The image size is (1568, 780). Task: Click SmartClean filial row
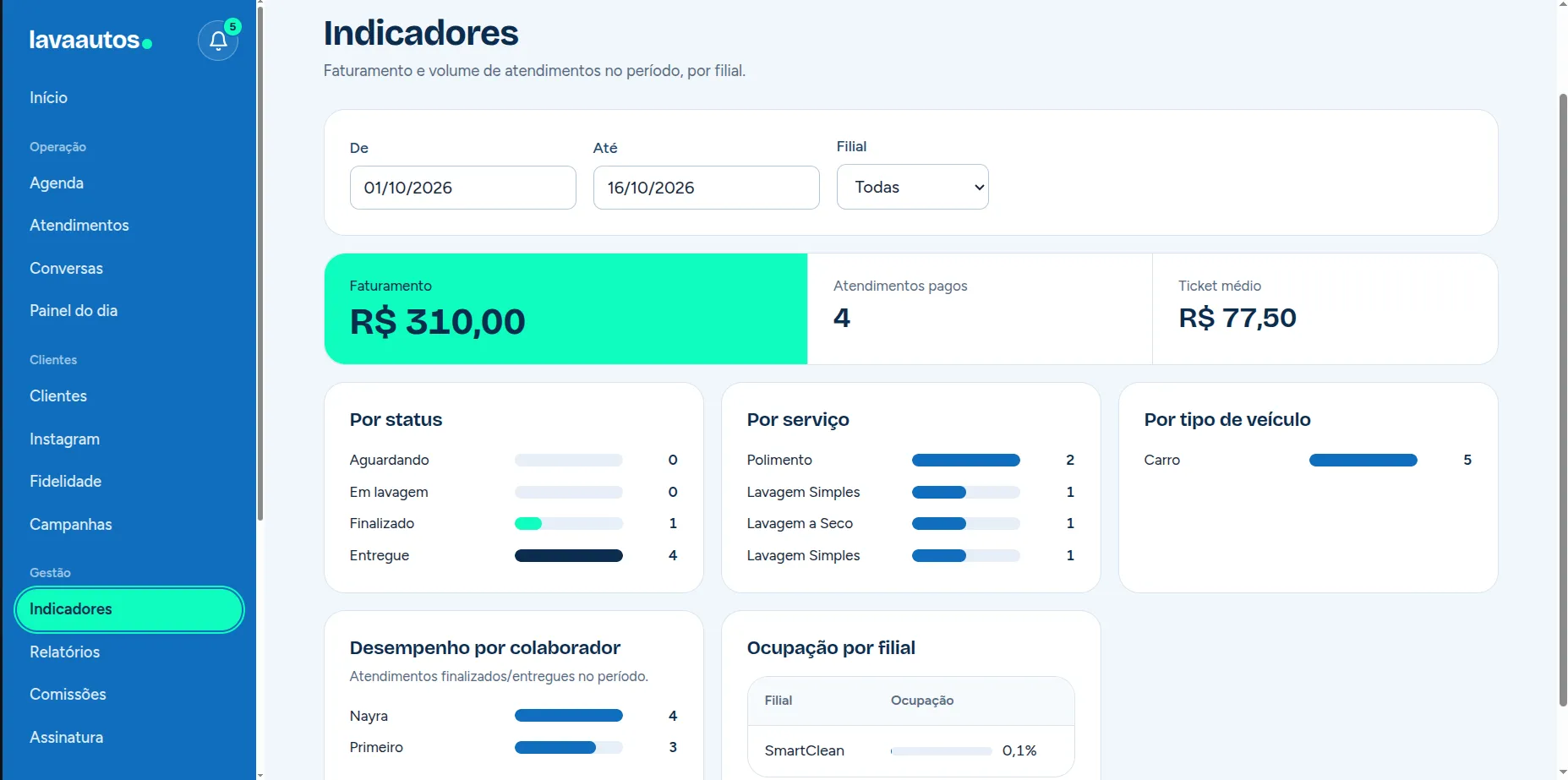910,750
